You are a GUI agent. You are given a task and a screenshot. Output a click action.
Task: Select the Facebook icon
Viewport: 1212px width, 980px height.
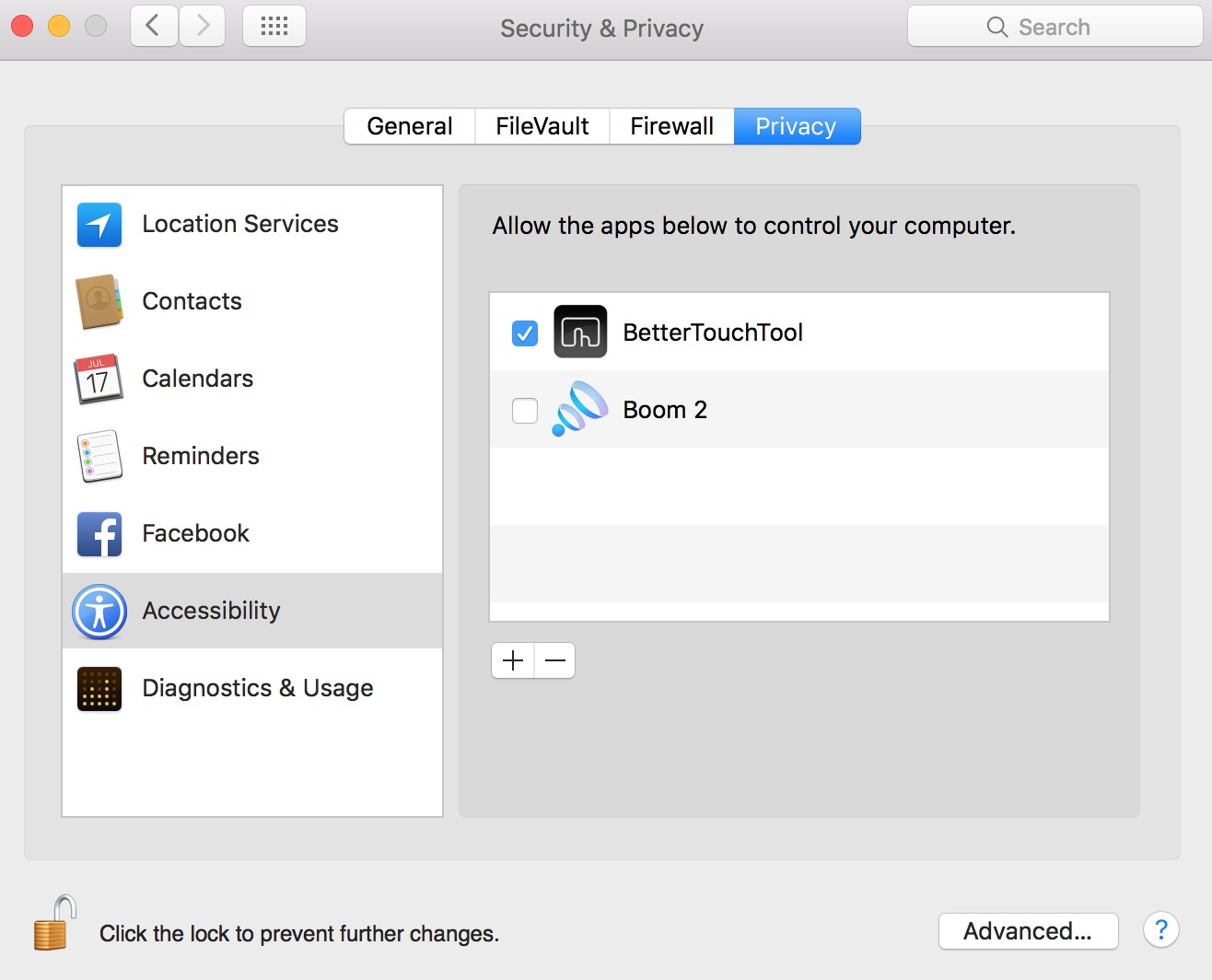pos(99,534)
